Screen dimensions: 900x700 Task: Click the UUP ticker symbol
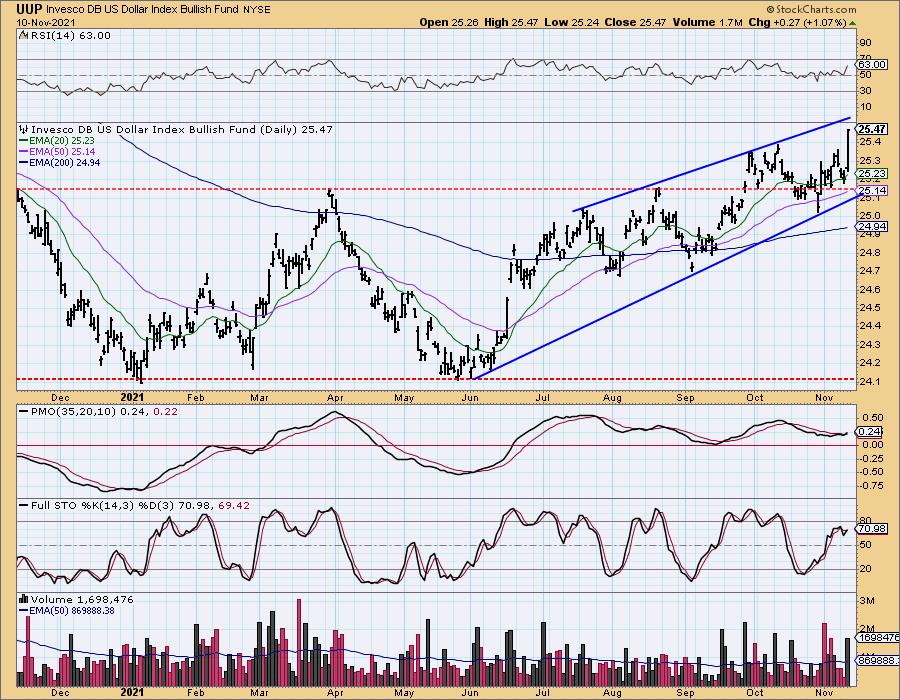pyautogui.click(x=30, y=9)
